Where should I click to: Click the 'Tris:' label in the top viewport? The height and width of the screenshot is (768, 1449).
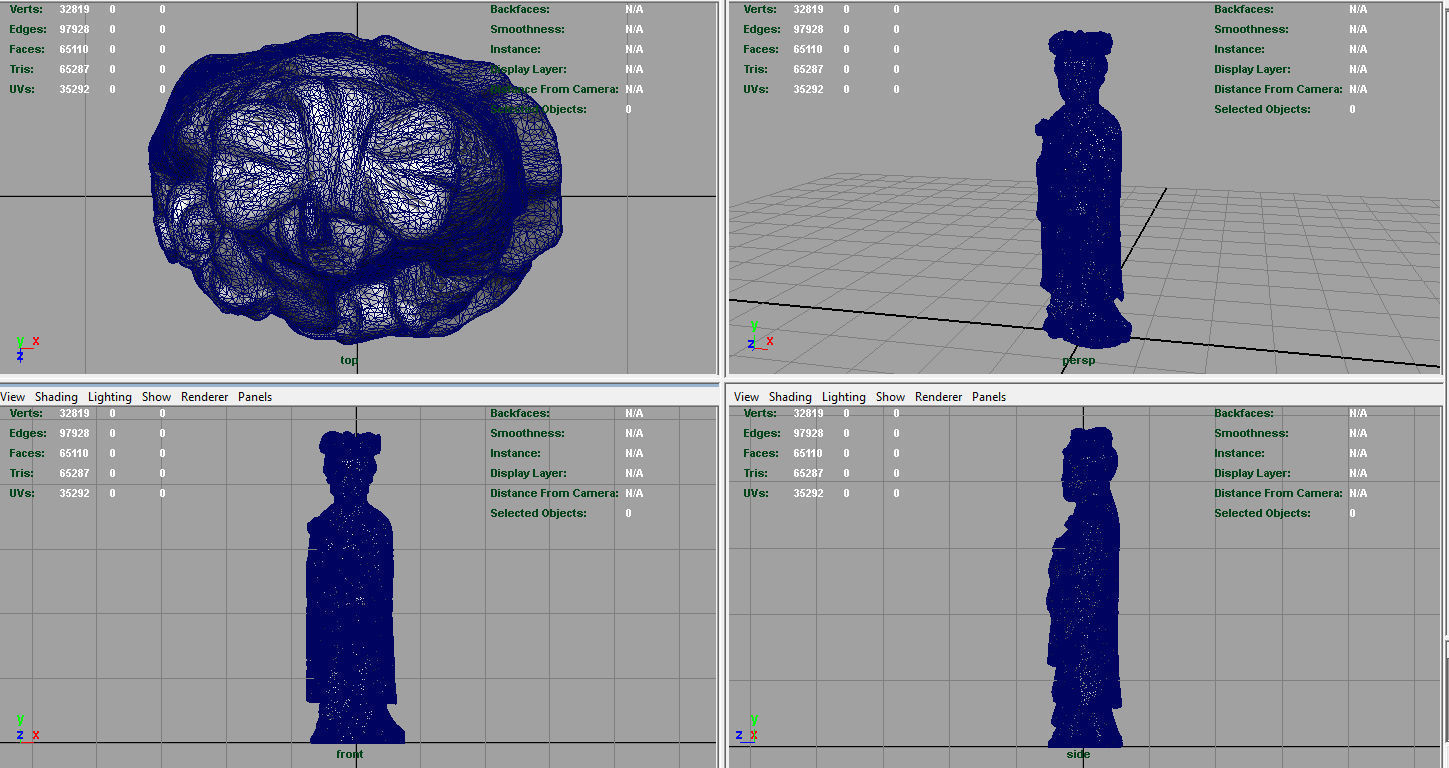point(22,69)
